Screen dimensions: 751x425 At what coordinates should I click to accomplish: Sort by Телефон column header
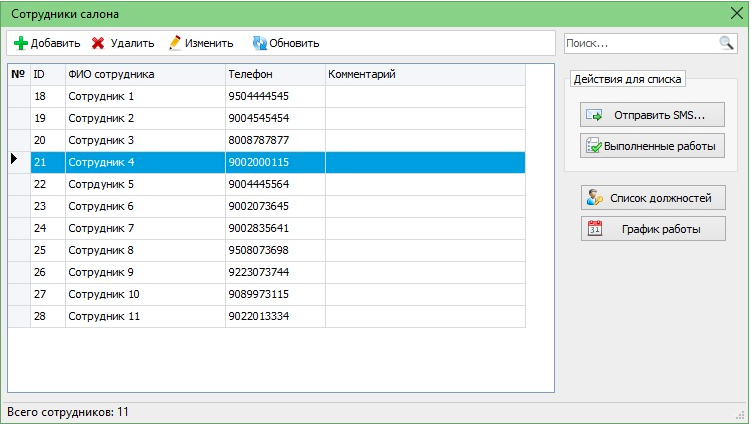274,74
